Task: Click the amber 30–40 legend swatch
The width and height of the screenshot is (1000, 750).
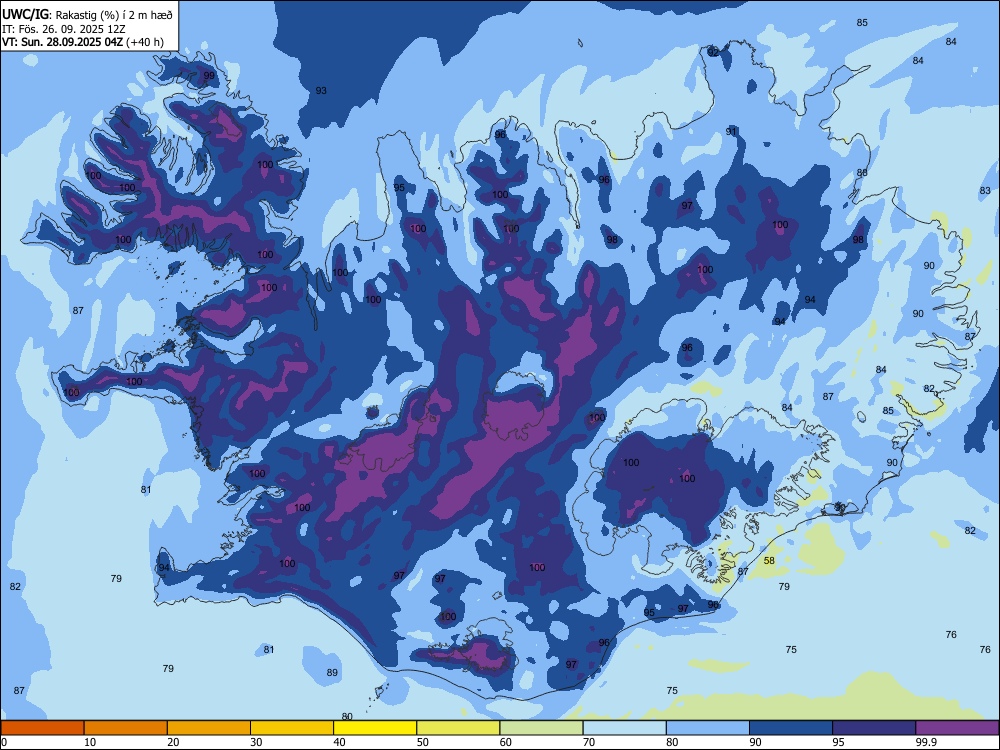Action: (292, 728)
